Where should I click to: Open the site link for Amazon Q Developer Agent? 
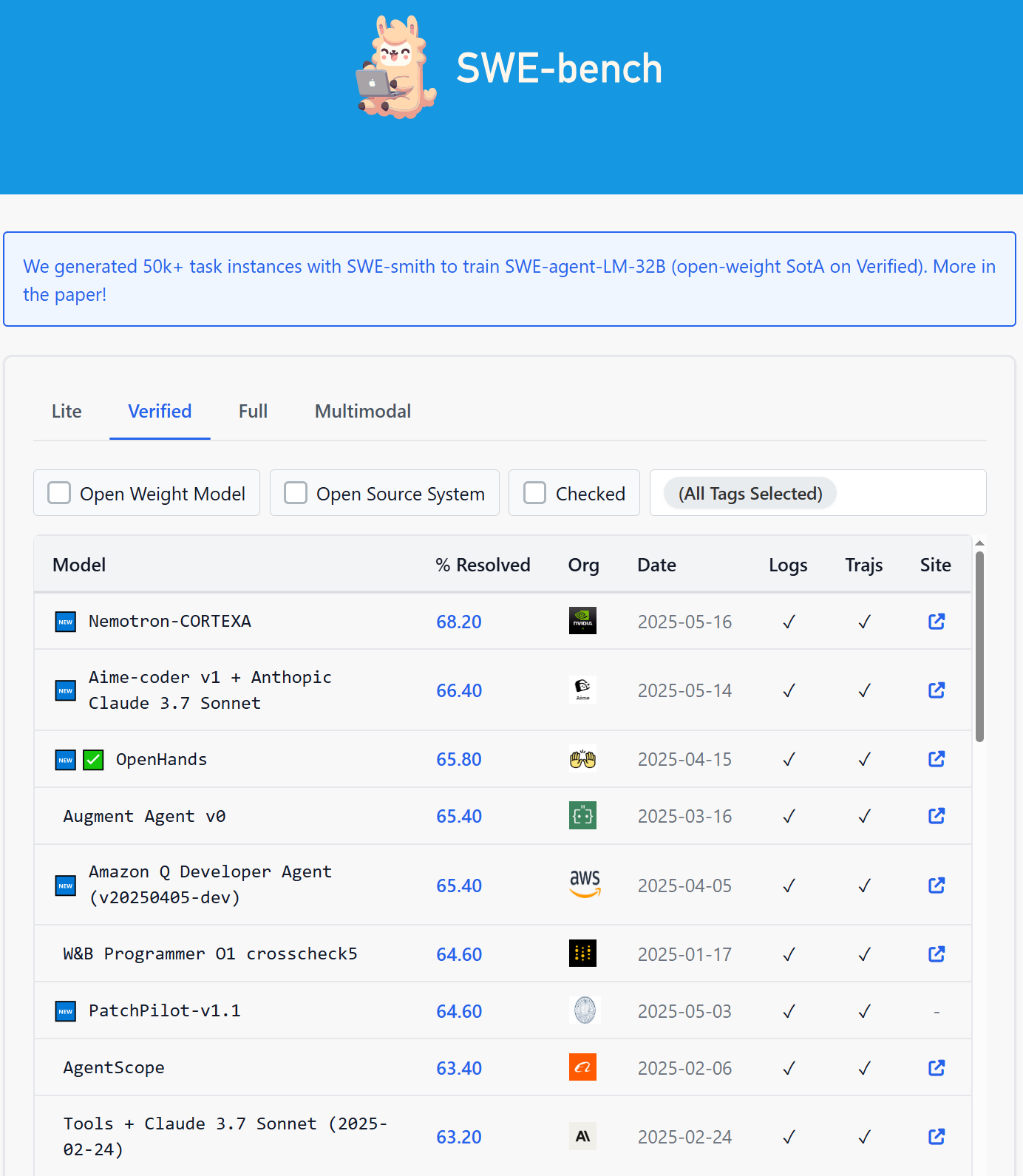pyautogui.click(x=937, y=886)
